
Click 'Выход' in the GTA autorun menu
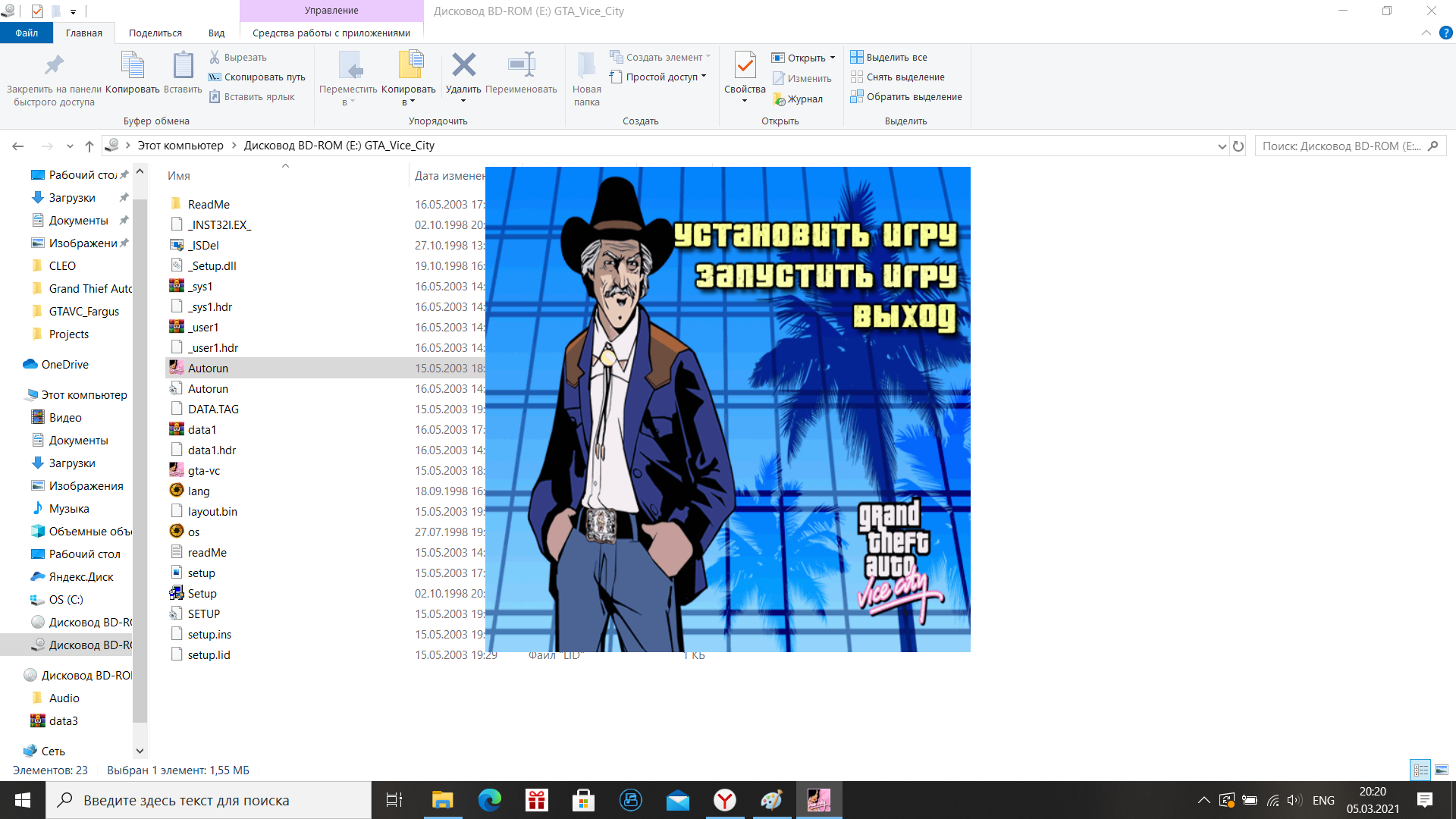tap(903, 315)
